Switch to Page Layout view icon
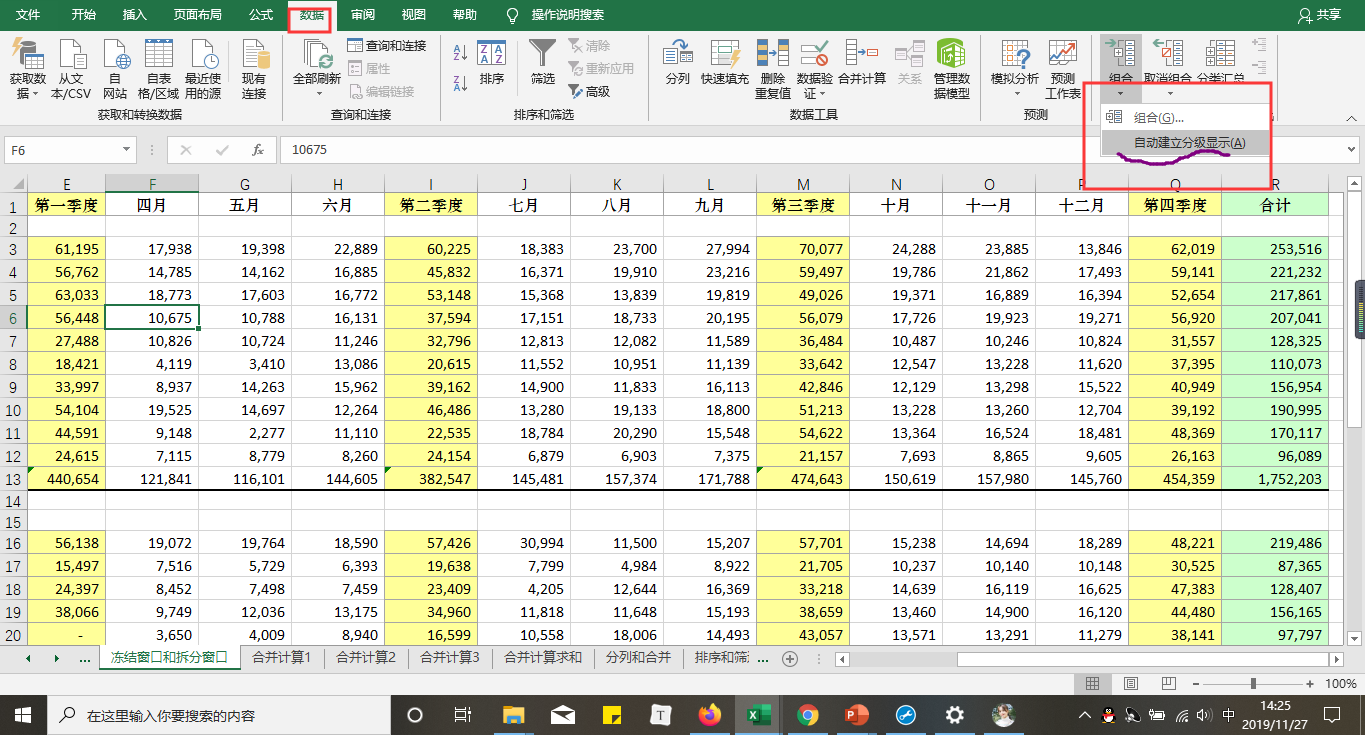The image size is (1365, 735). (x=1131, y=684)
